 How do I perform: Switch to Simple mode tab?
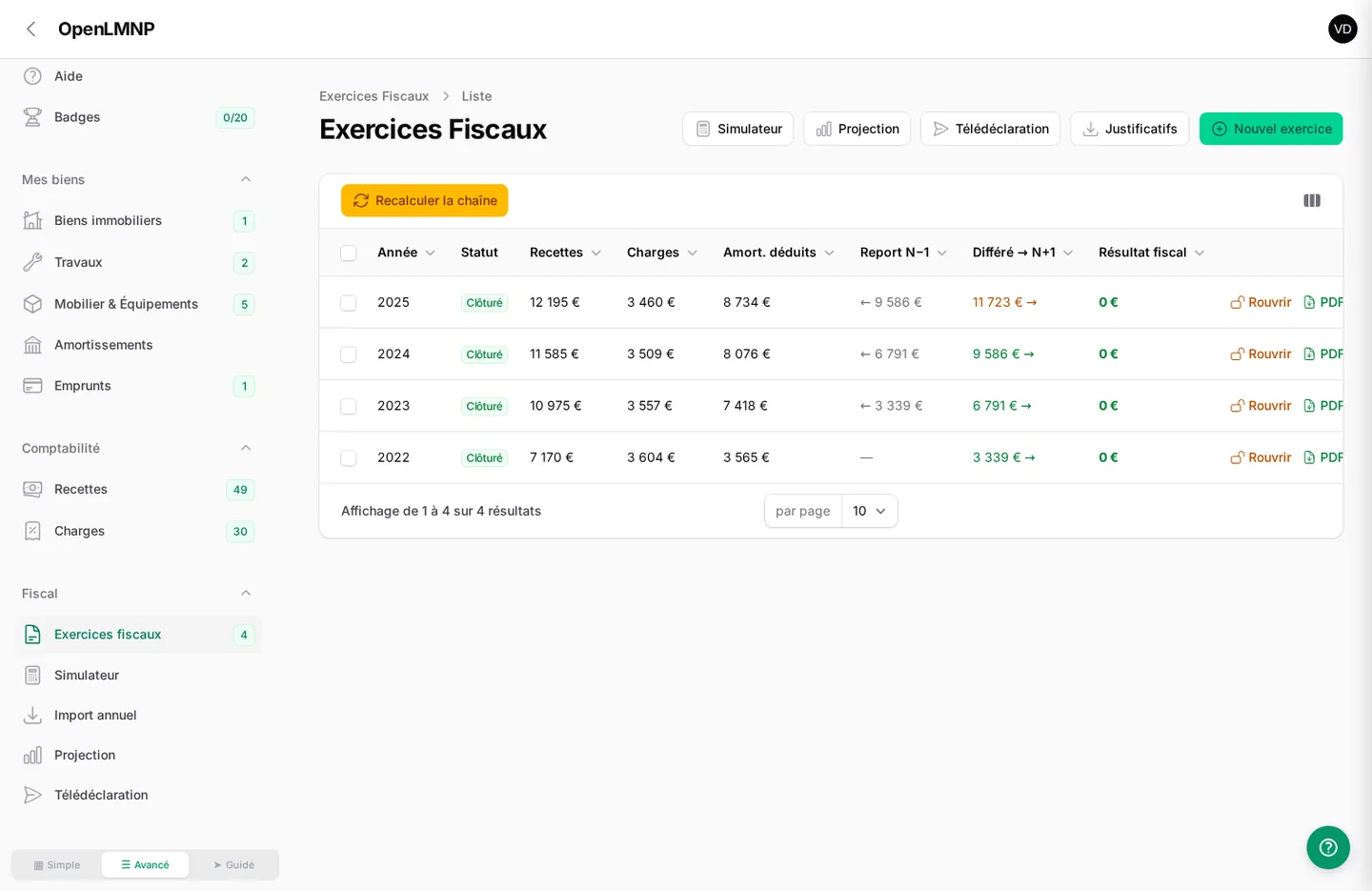(57, 864)
